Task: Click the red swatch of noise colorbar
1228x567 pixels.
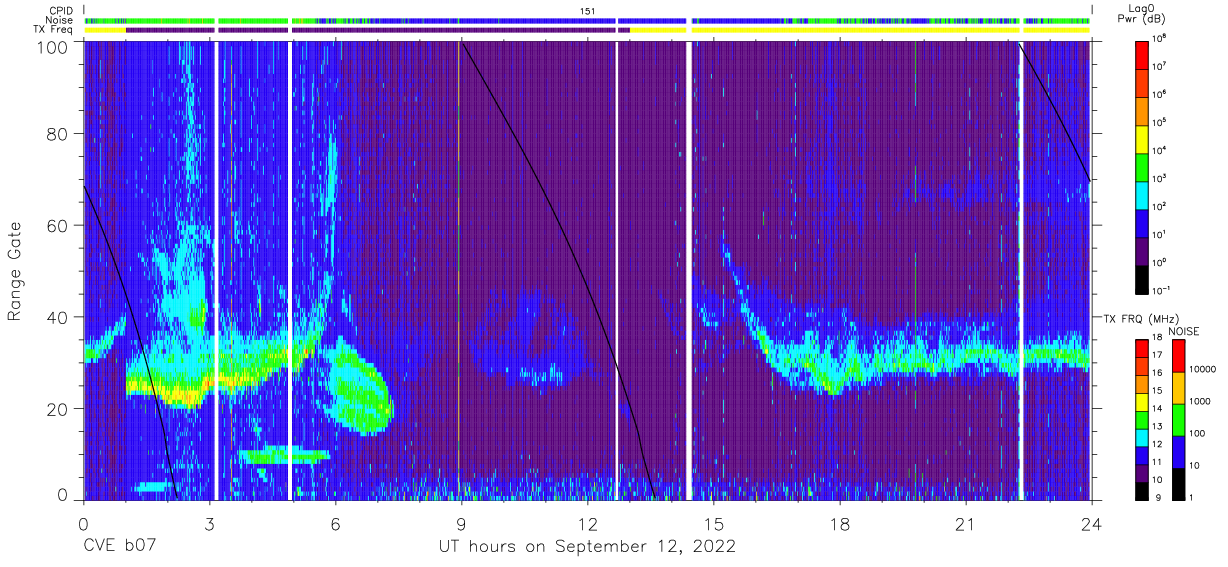Action: click(1177, 356)
